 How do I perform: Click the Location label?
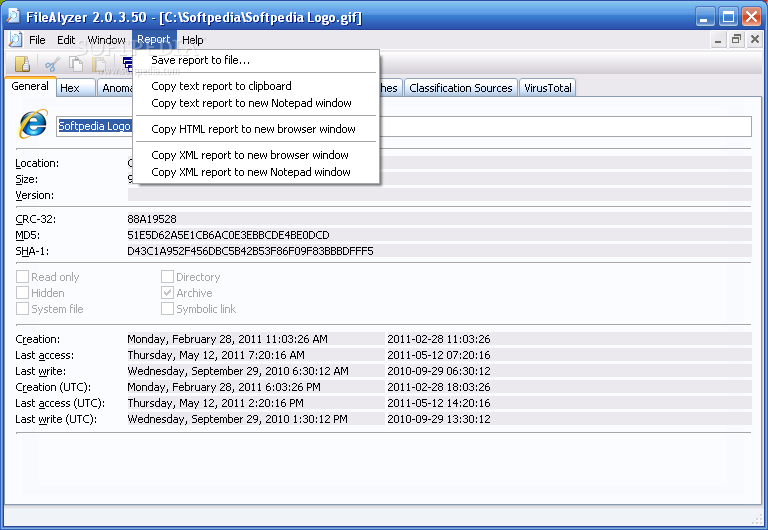tap(37, 163)
